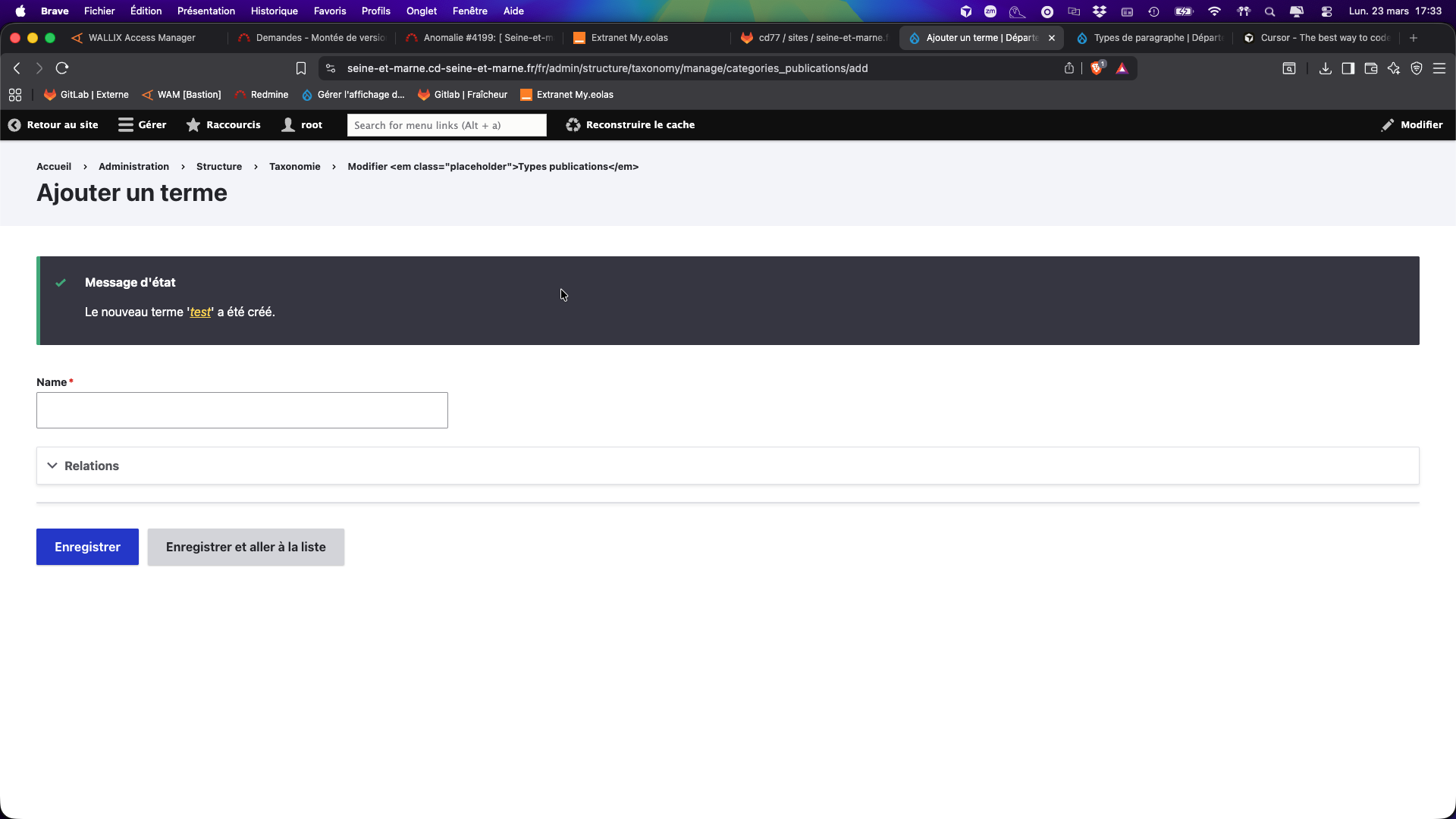Toggle the sidebar panel icon

(x=1348, y=68)
